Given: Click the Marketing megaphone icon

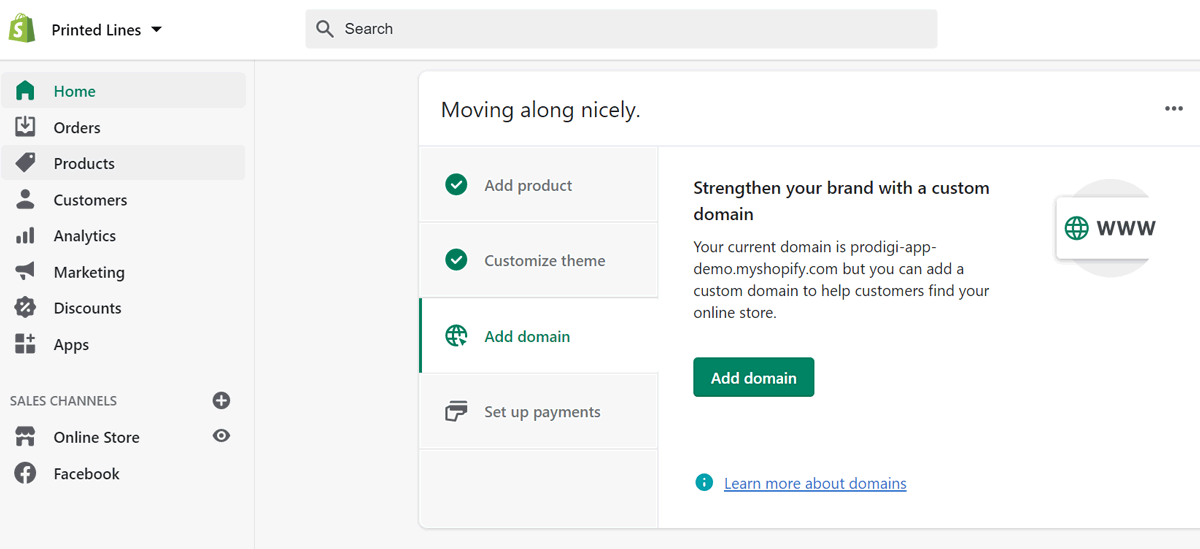Looking at the screenshot, I should click(x=25, y=271).
